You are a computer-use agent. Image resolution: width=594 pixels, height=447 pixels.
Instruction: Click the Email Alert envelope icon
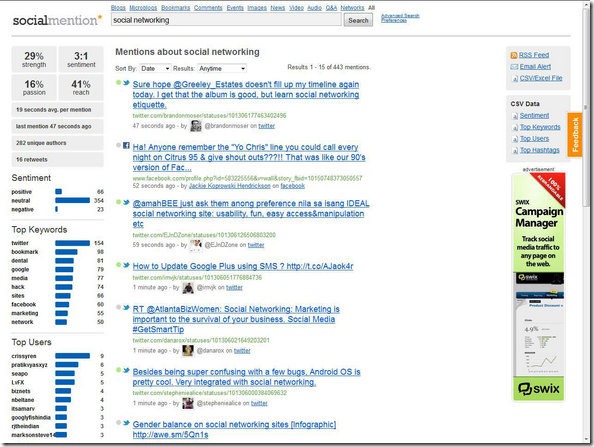point(514,67)
